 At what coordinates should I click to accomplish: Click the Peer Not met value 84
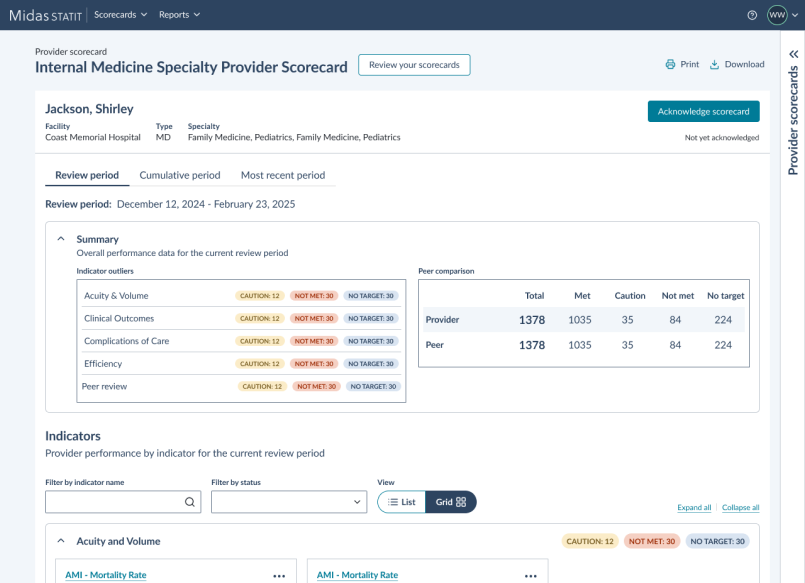675,345
